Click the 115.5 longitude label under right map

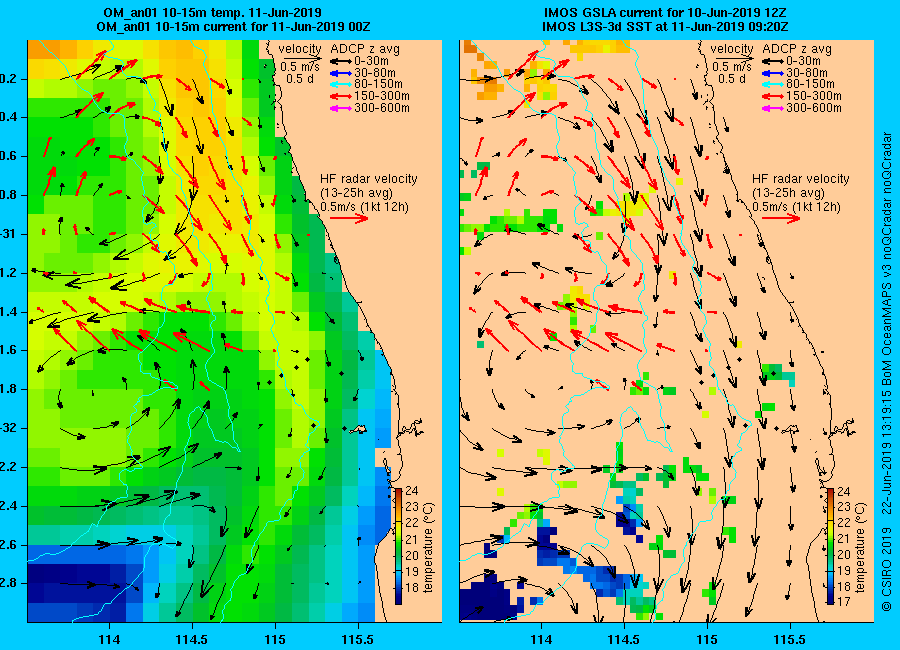coord(790,639)
